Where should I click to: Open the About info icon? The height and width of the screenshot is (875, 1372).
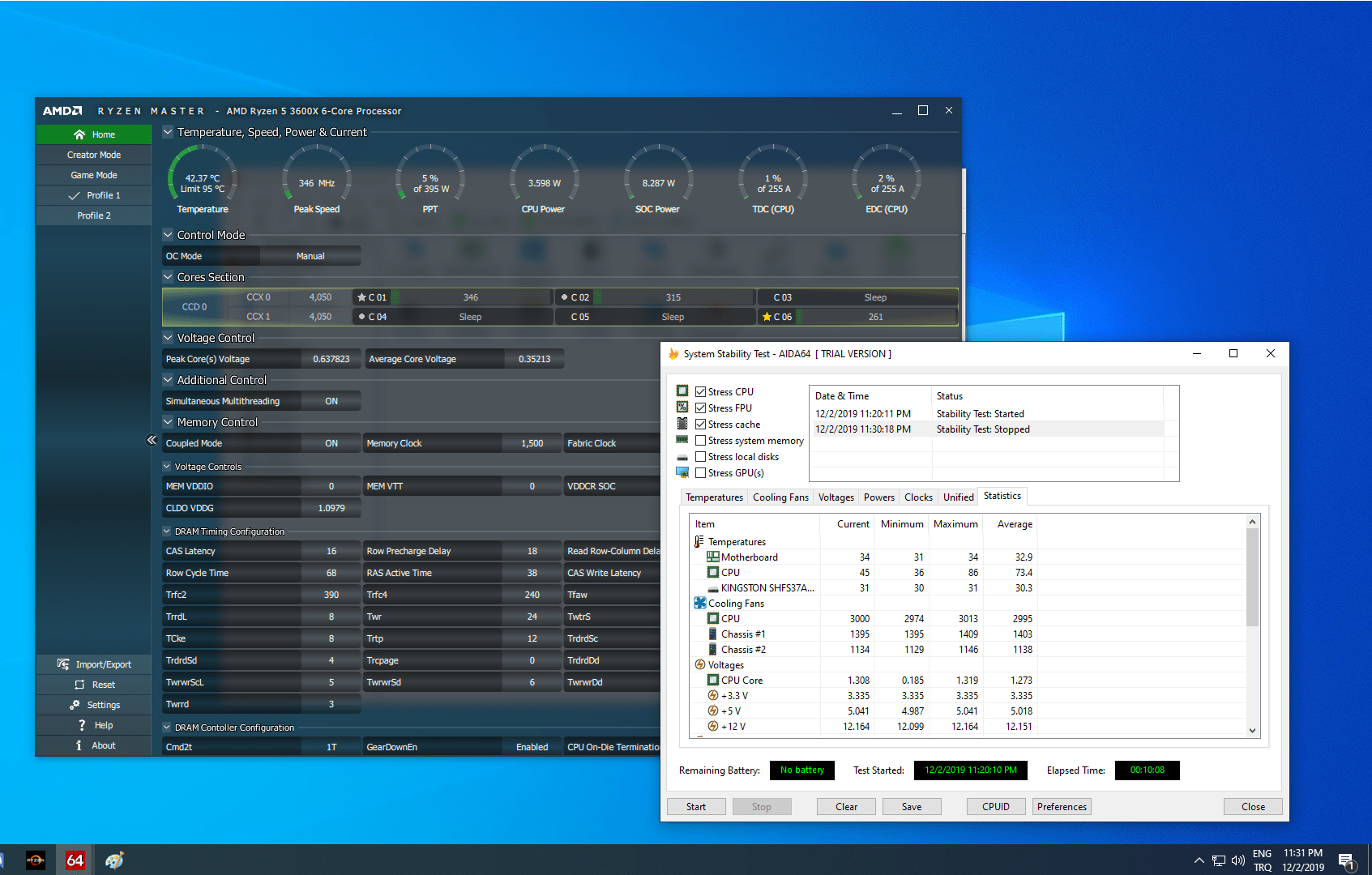pos(79,745)
